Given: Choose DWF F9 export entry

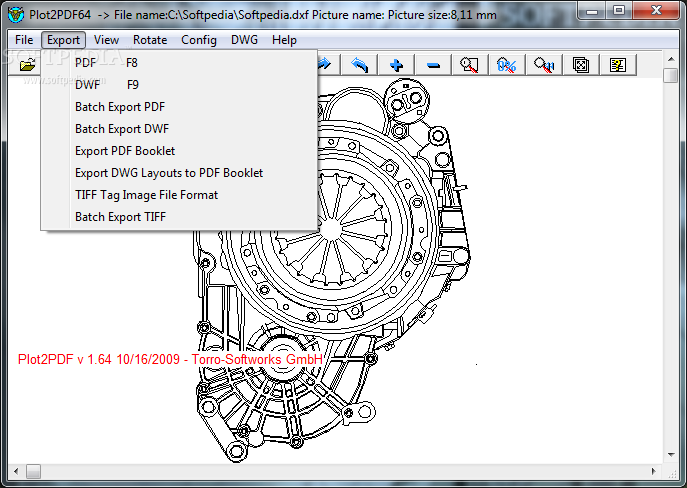Looking at the screenshot, I should [179, 85].
